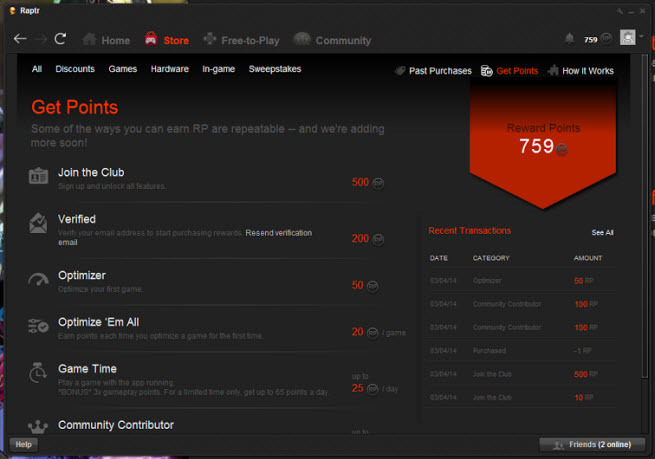Open Past Purchases
The height and width of the screenshot is (459, 655).
(434, 71)
